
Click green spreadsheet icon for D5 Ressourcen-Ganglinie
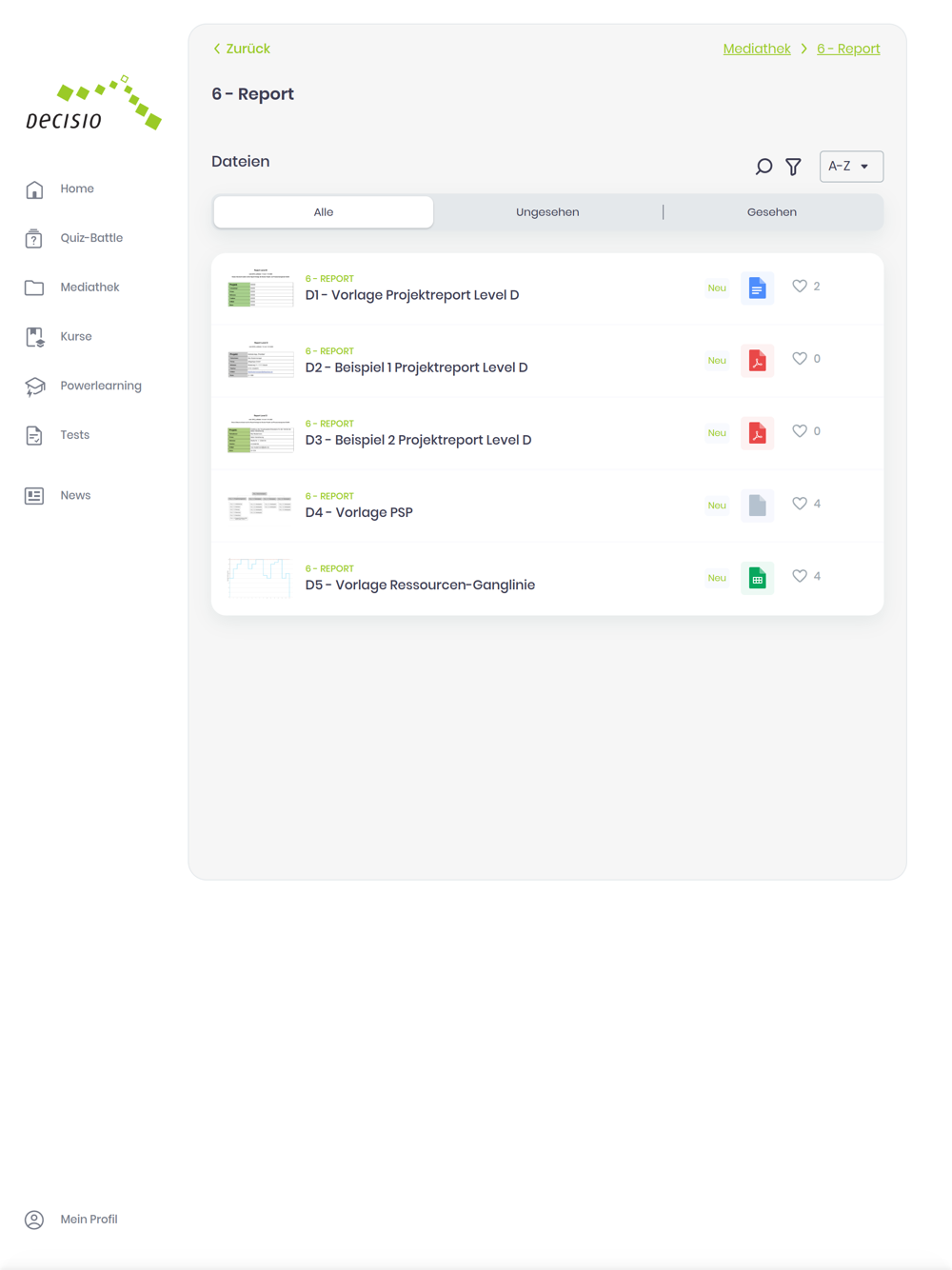757,578
